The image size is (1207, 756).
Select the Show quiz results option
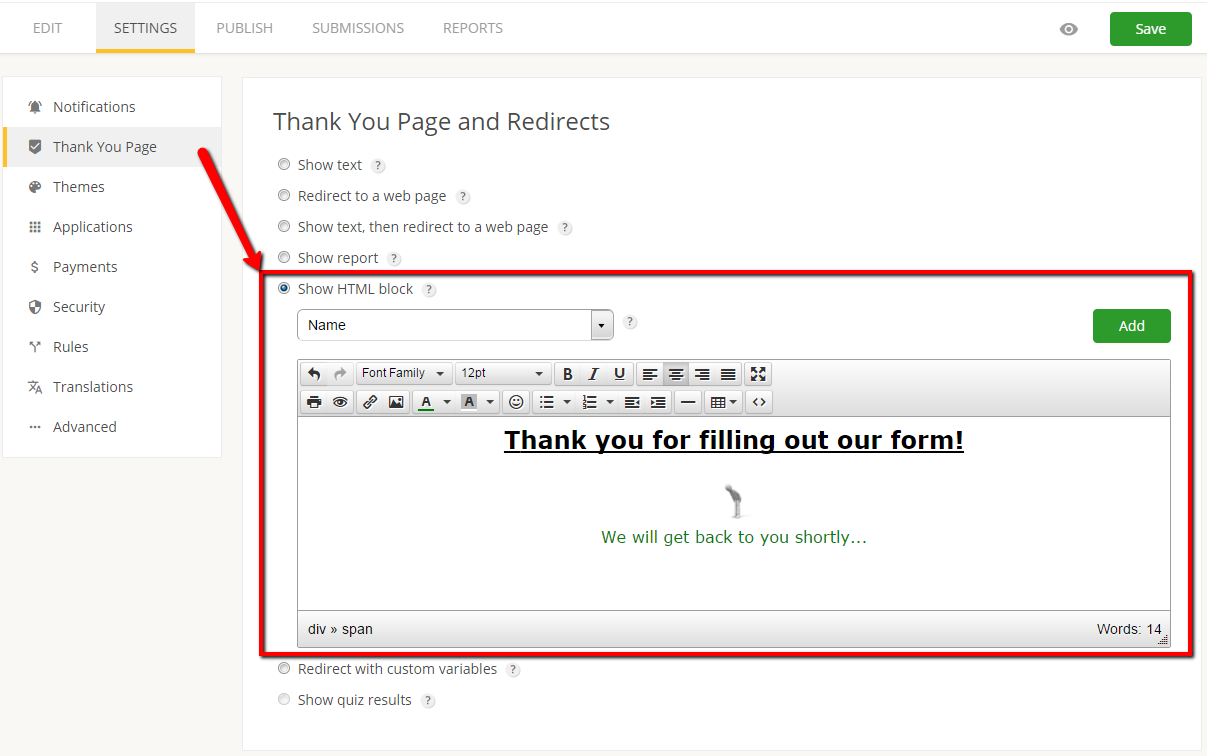(x=284, y=699)
